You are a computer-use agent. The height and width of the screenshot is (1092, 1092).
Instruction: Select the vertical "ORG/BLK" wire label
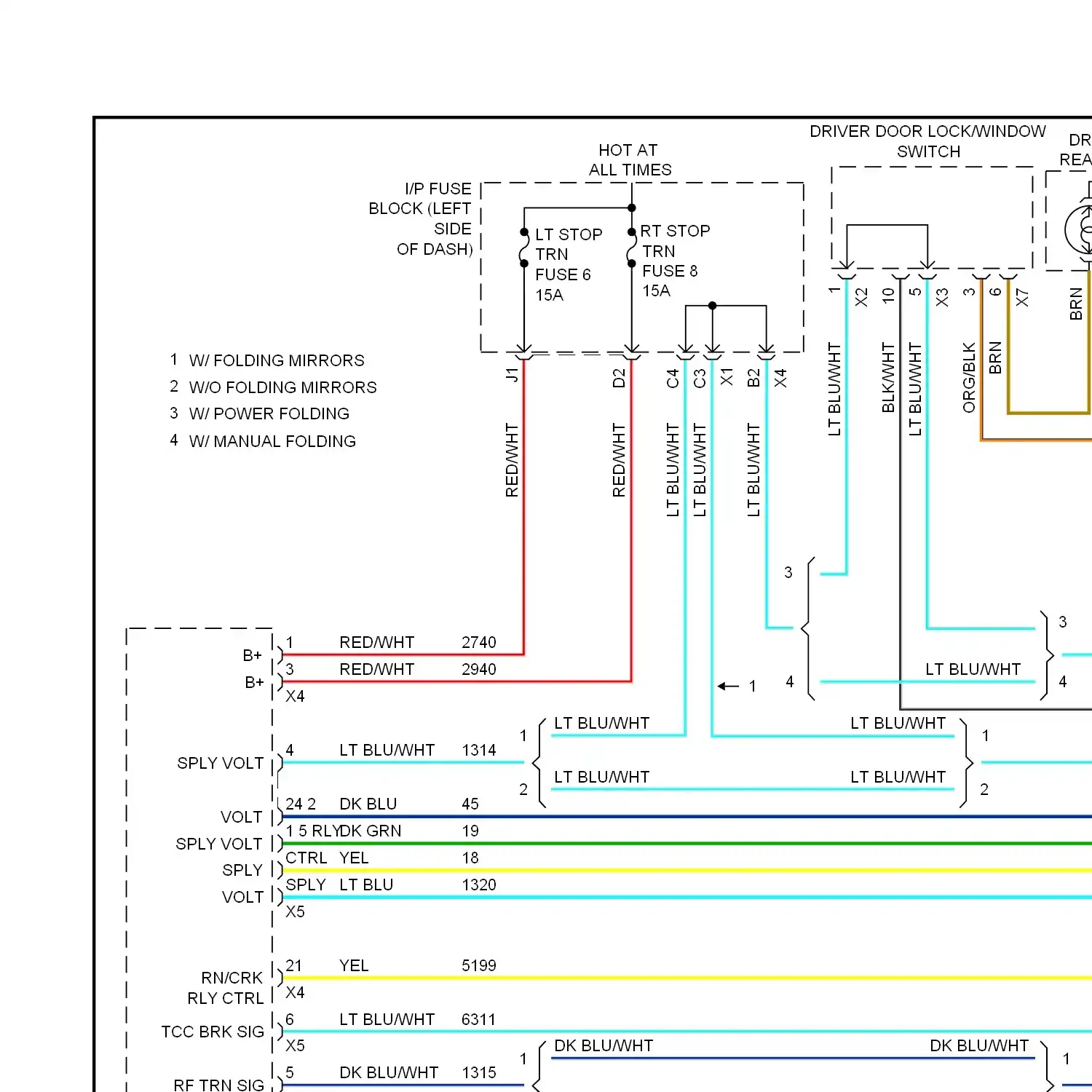click(x=969, y=378)
